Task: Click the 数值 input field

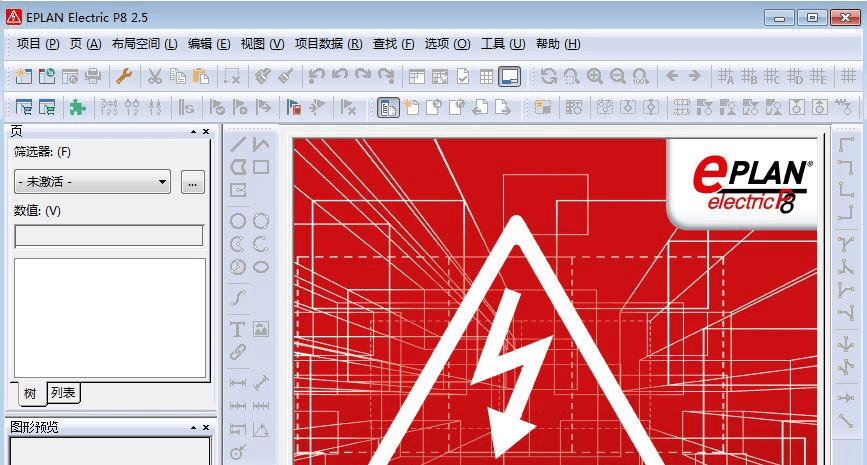Action: [x=109, y=236]
